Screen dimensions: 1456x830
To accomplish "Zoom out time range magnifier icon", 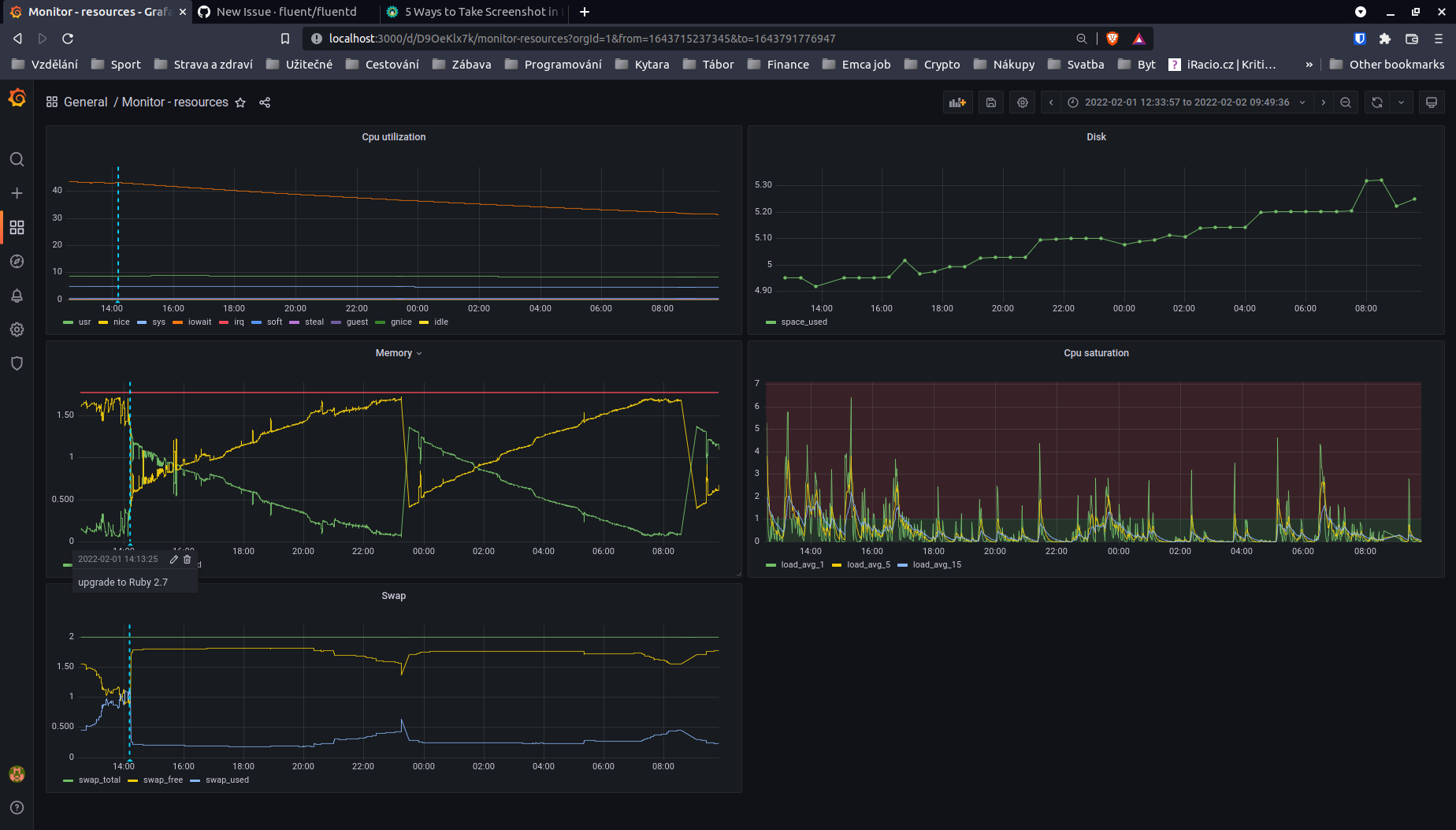I will tap(1346, 102).
